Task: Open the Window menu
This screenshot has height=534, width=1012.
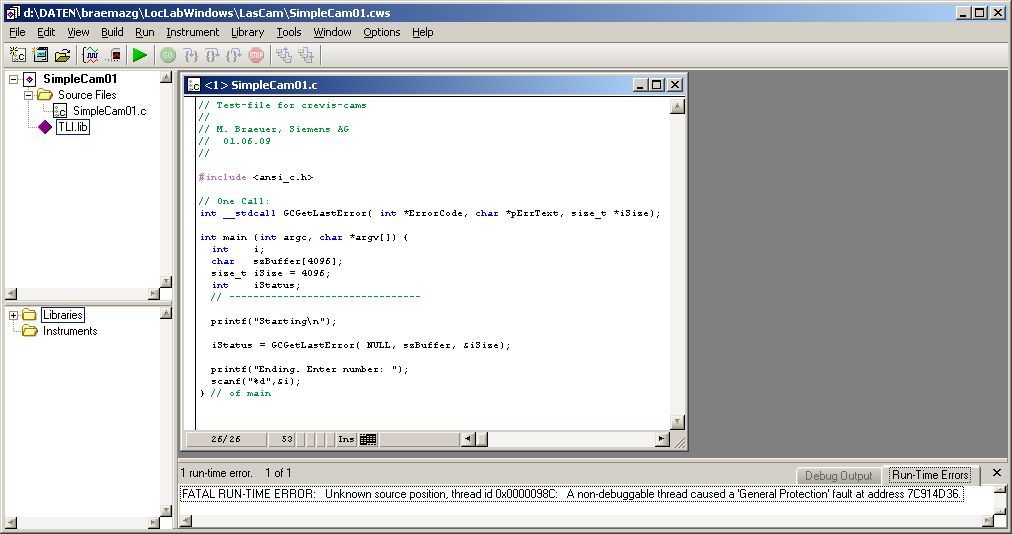Action: pos(332,32)
